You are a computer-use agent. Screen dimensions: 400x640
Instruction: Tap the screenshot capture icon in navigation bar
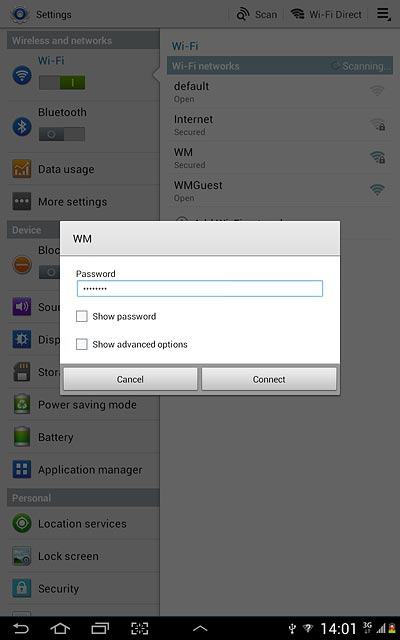pyautogui.click(x=140, y=628)
